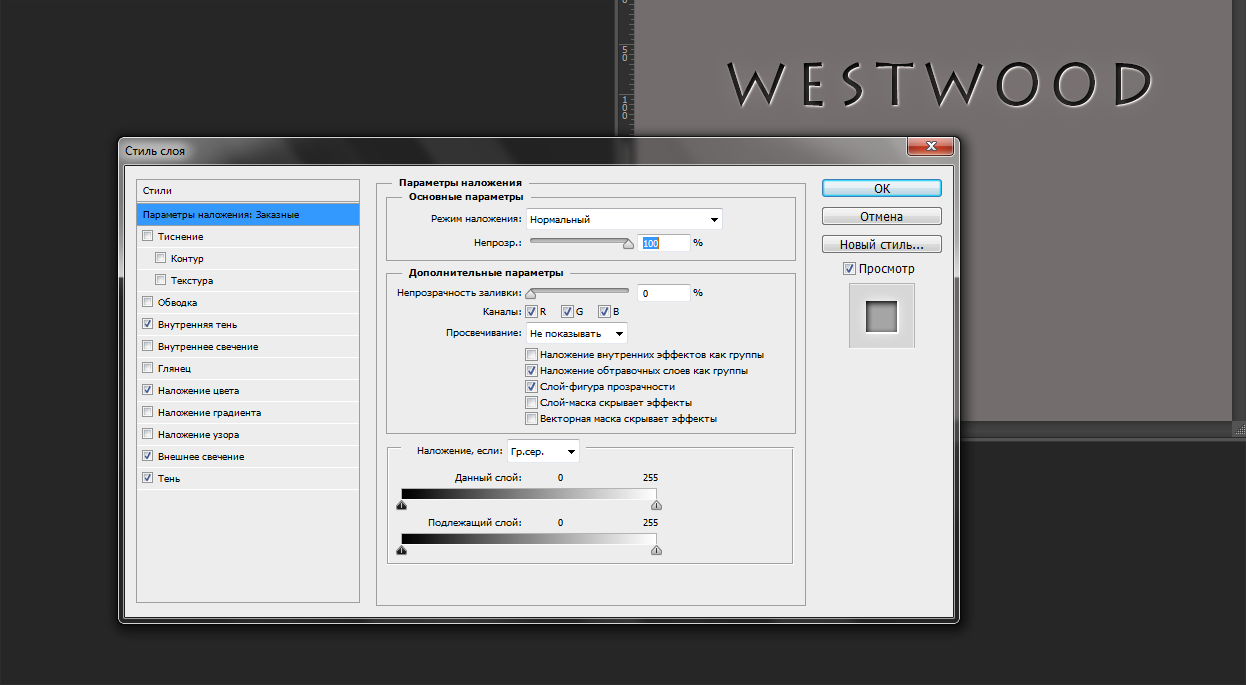Uncheck Наложение обтравочных слоев как группы
Image resolution: width=1246 pixels, height=685 pixels.
tap(531, 371)
